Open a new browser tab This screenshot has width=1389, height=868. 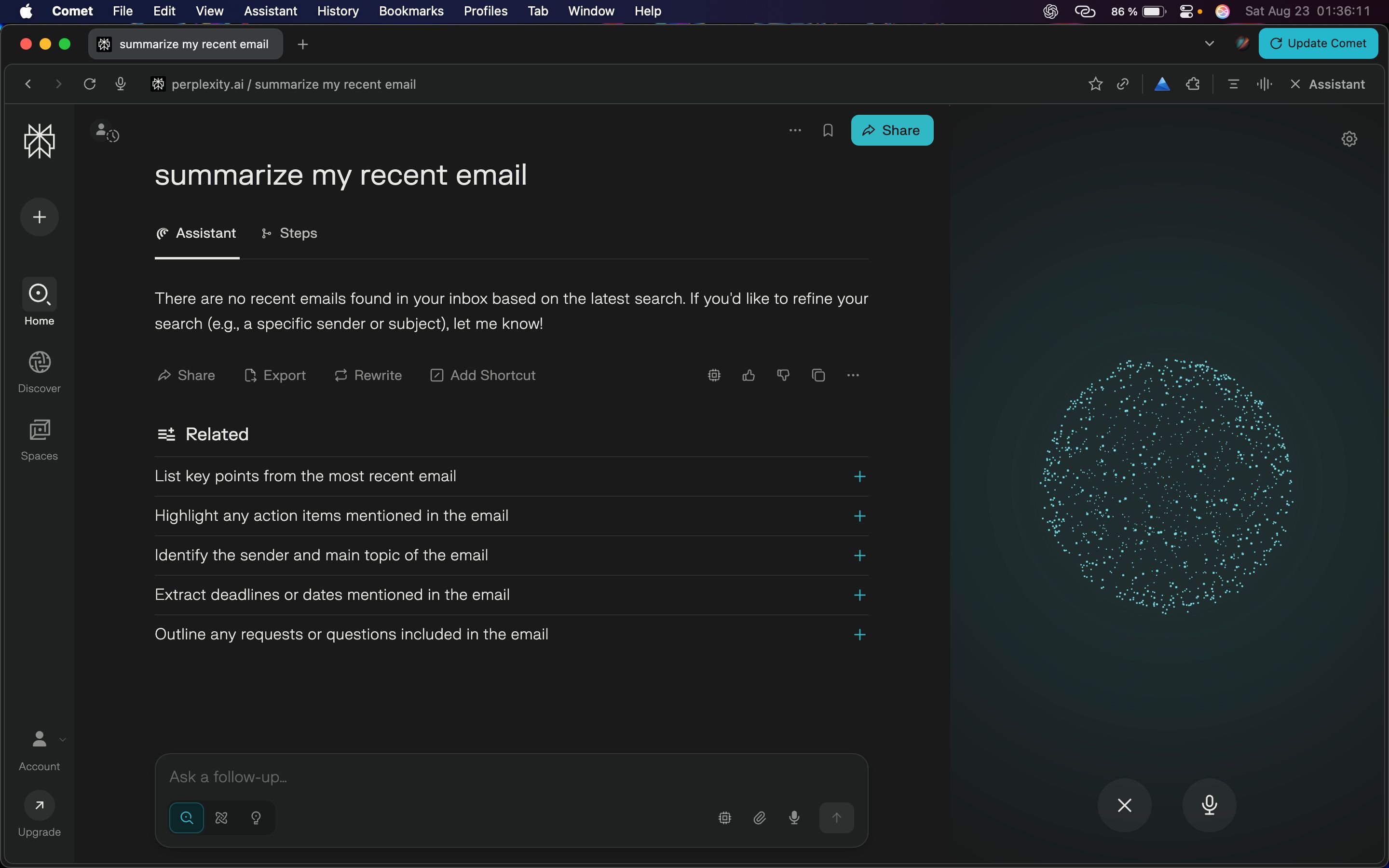[x=303, y=44]
